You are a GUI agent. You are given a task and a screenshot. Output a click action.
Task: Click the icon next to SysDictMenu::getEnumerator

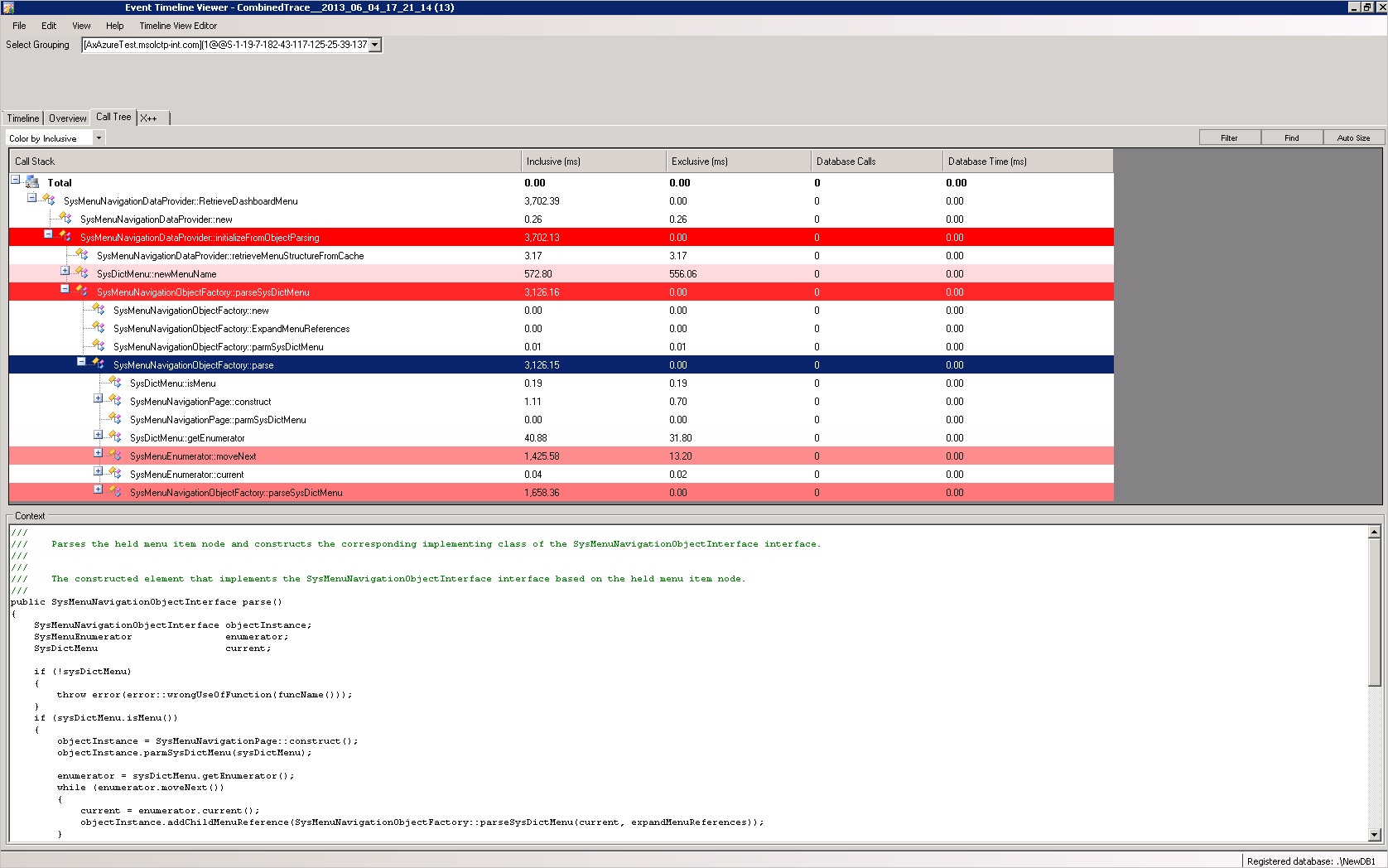113,437
